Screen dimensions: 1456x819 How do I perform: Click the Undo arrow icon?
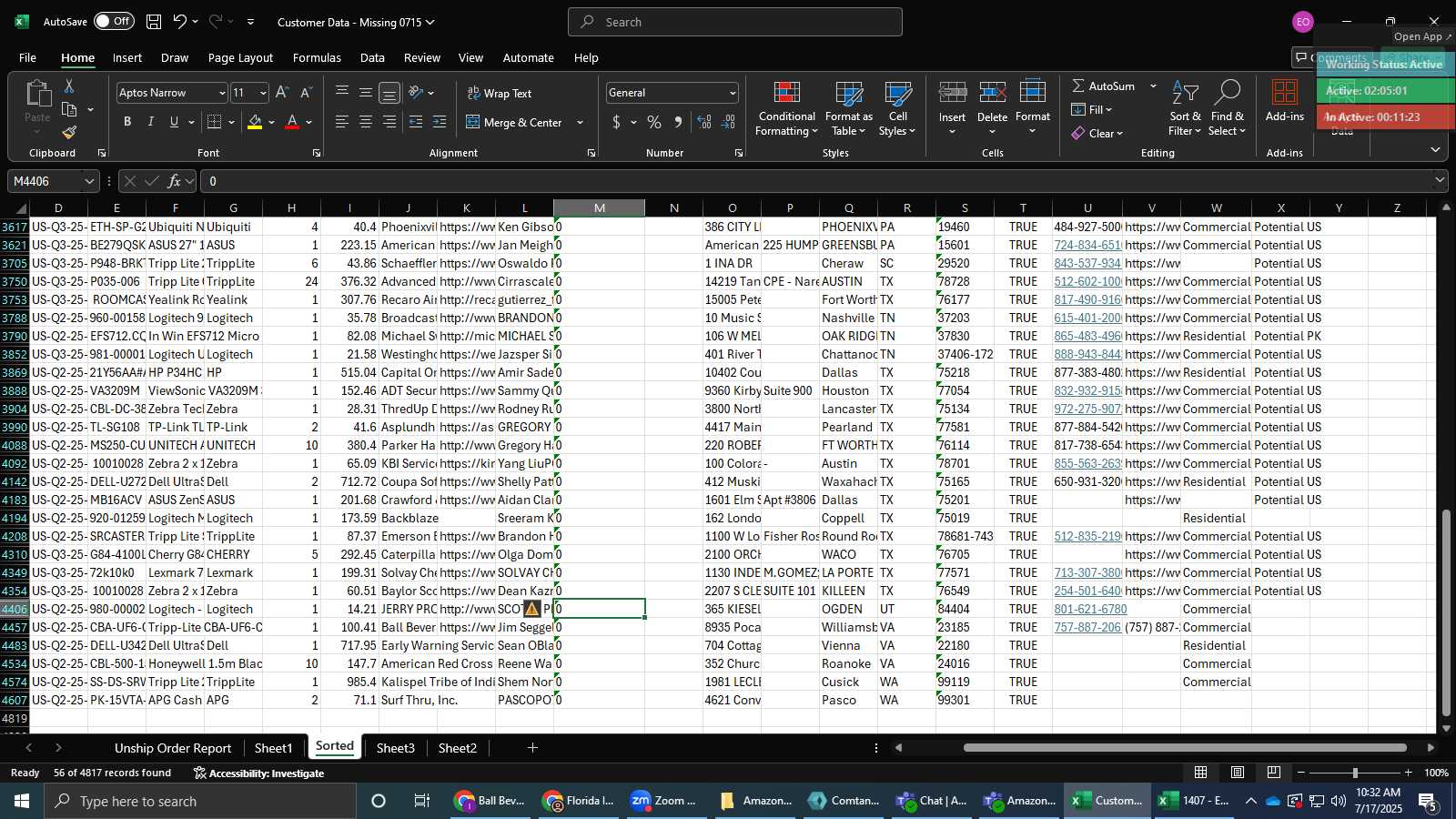[180, 22]
